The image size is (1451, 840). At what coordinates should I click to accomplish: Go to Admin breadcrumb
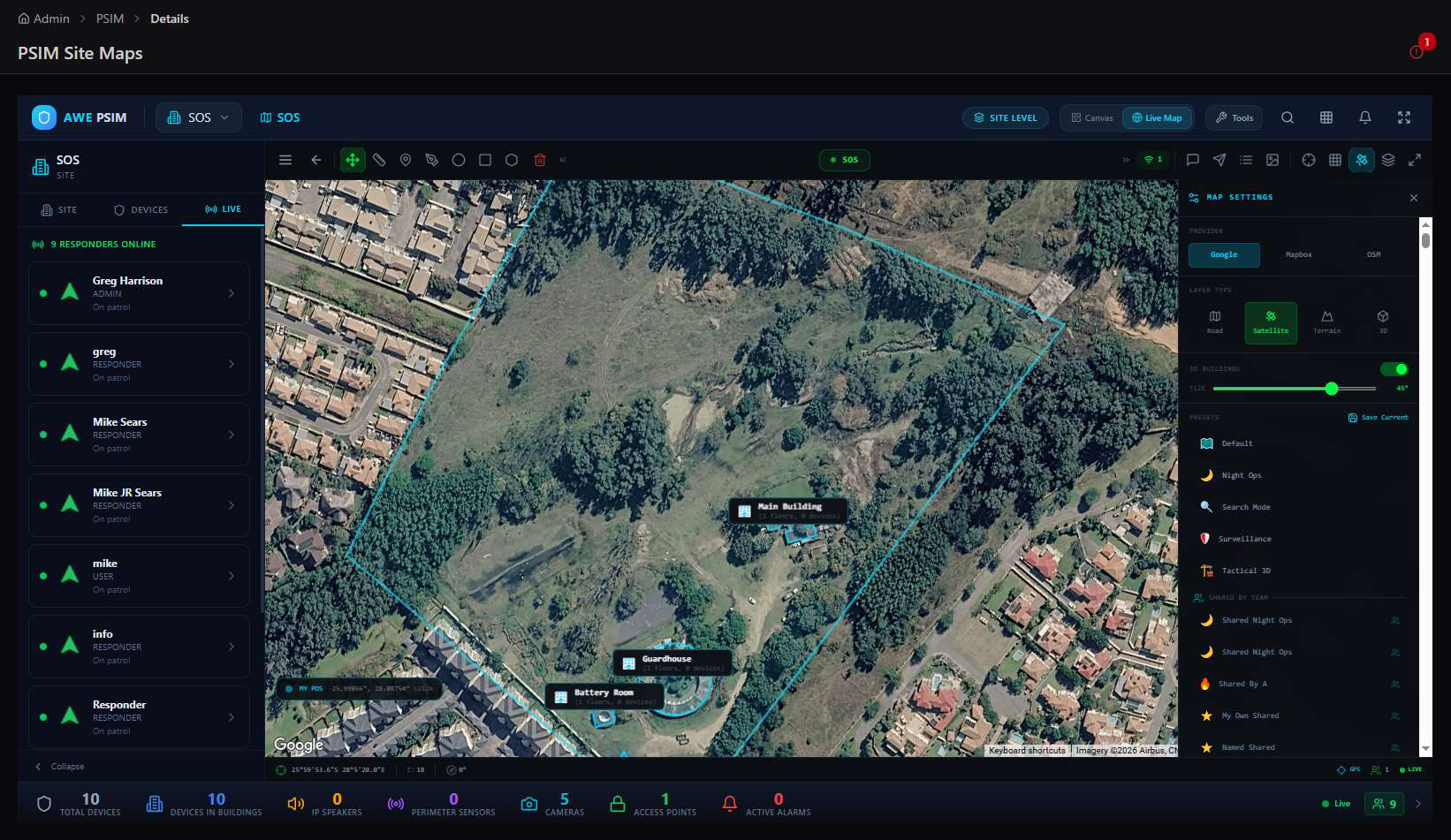tap(43, 19)
